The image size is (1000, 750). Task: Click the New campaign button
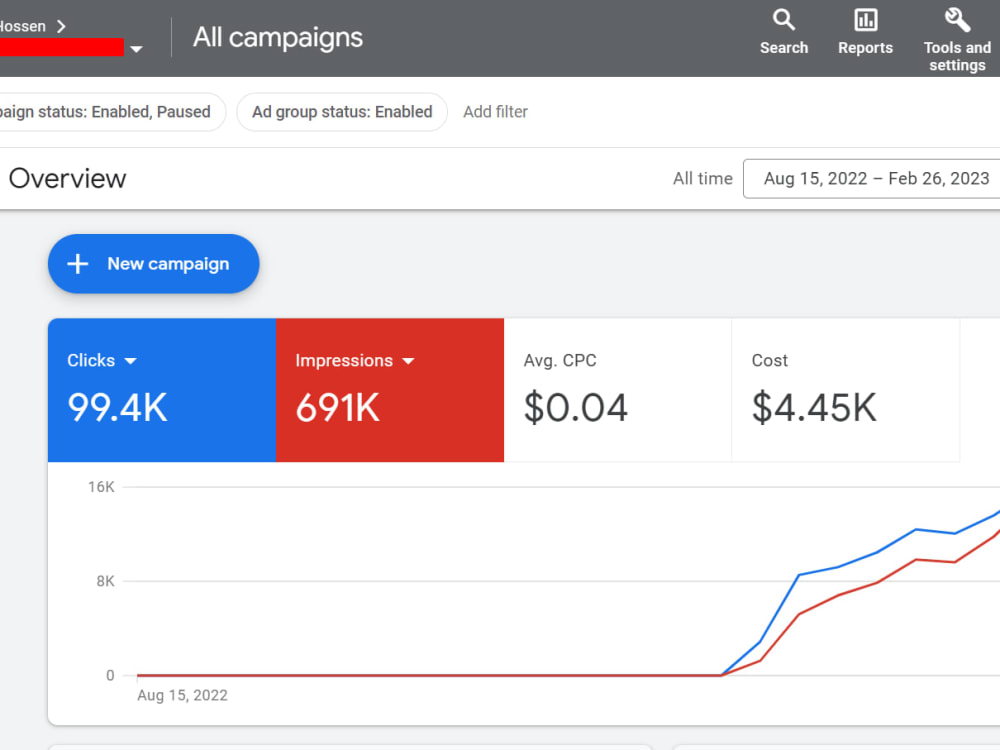154,263
